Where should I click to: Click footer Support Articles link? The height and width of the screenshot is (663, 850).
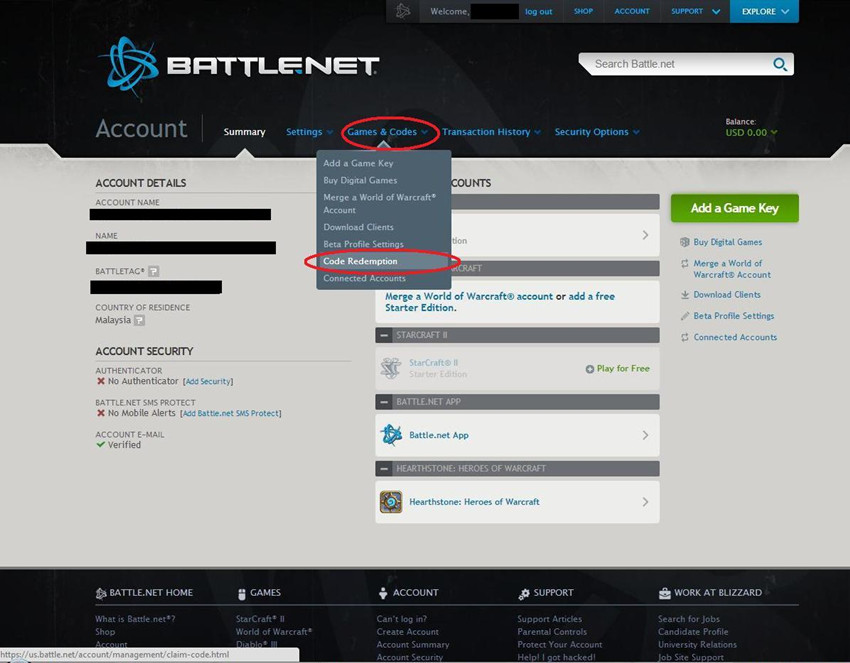[550, 619]
